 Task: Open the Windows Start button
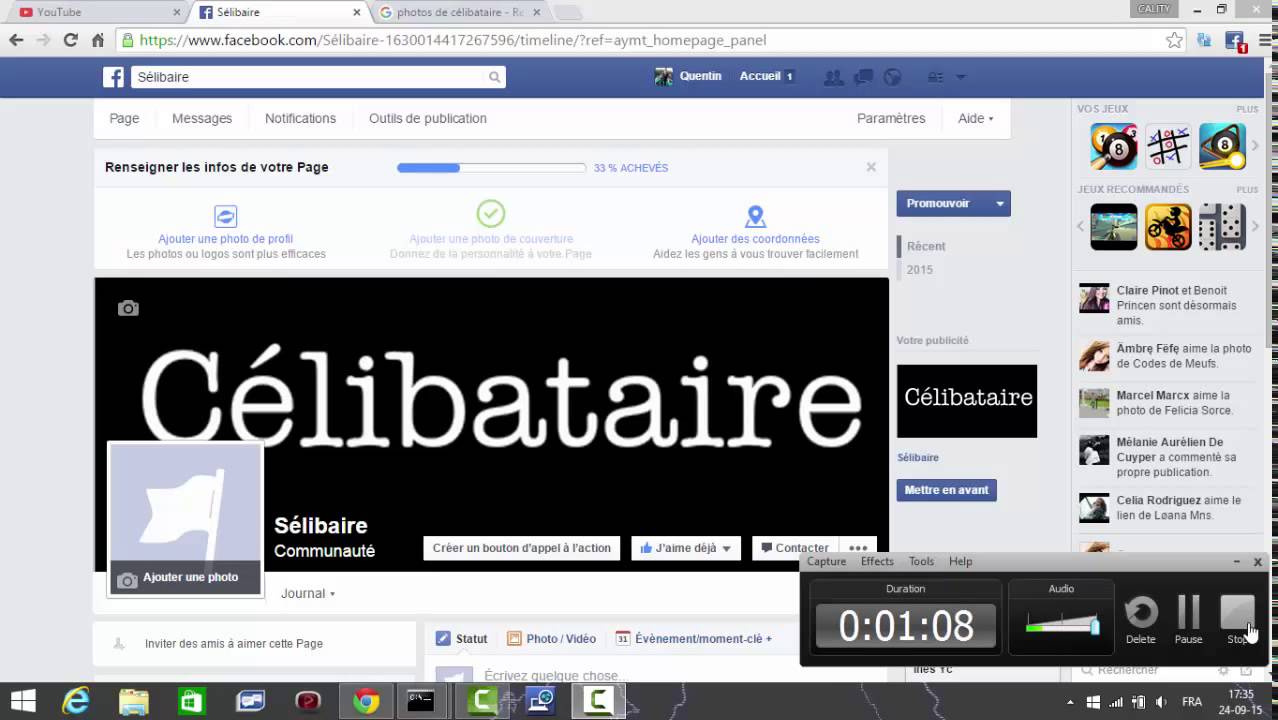pyautogui.click(x=22, y=701)
